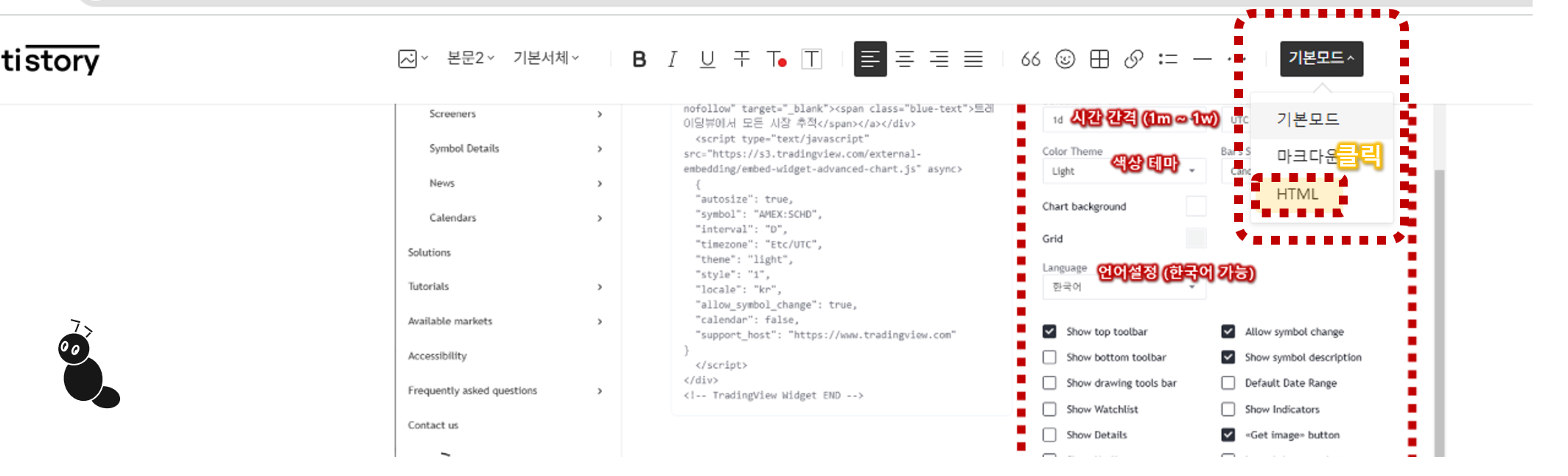
Task: Insert a bulleted list
Action: (1168, 59)
